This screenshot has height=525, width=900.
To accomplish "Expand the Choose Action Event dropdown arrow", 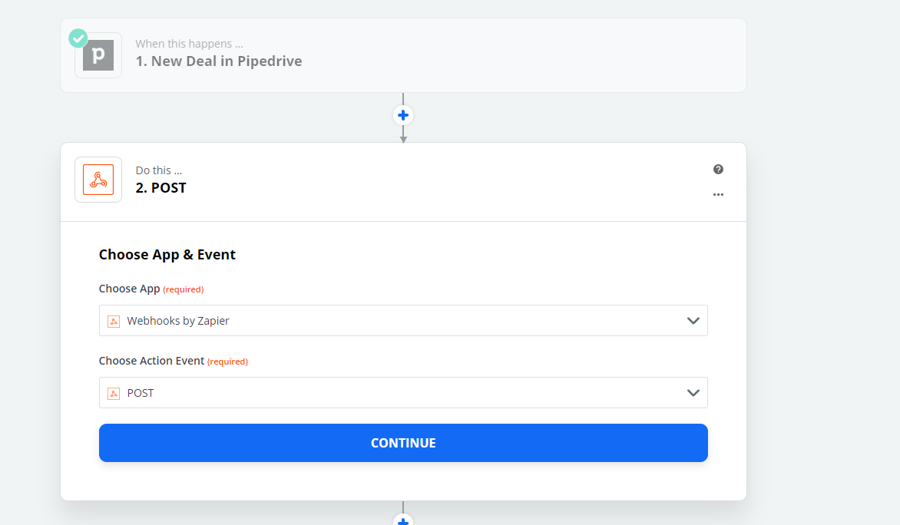I will pos(693,393).
